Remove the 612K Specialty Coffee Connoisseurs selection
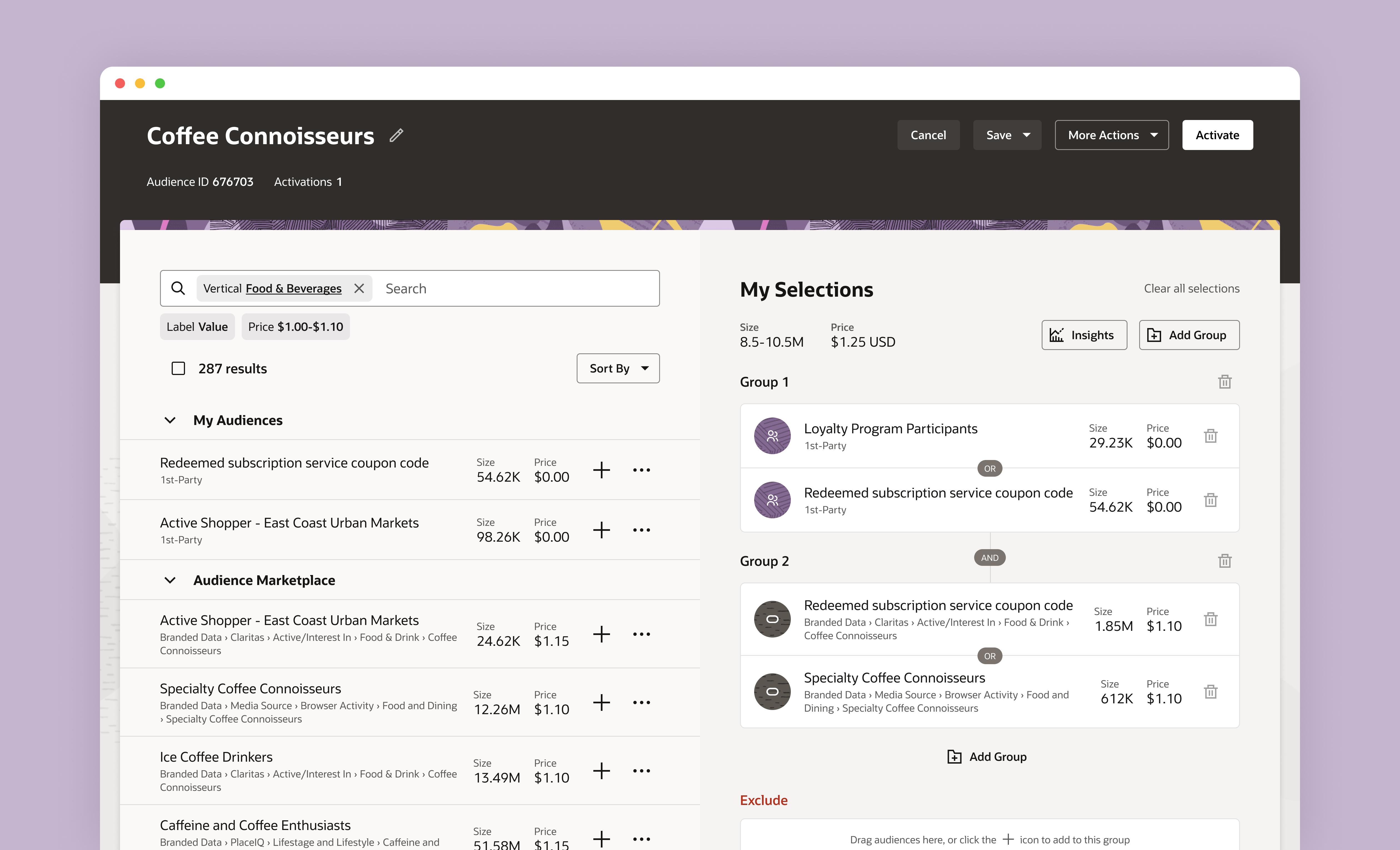 click(x=1210, y=691)
